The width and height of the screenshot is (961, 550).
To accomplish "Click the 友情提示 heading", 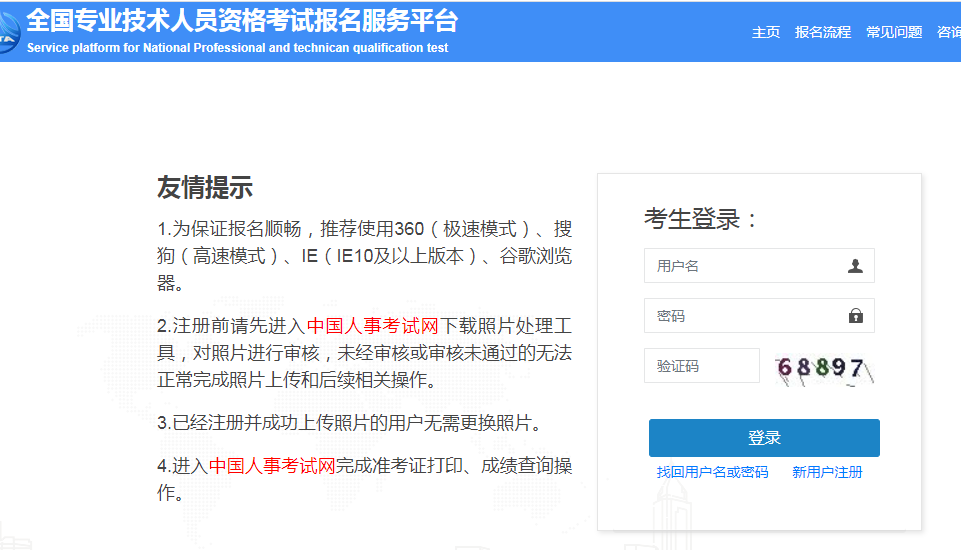I will [205, 188].
